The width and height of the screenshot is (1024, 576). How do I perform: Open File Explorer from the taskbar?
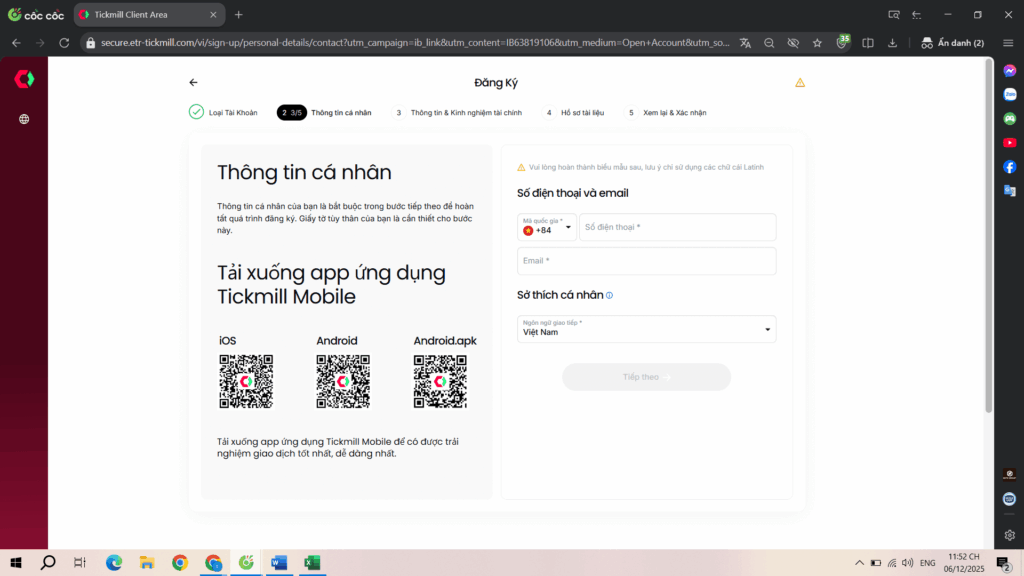[147, 562]
